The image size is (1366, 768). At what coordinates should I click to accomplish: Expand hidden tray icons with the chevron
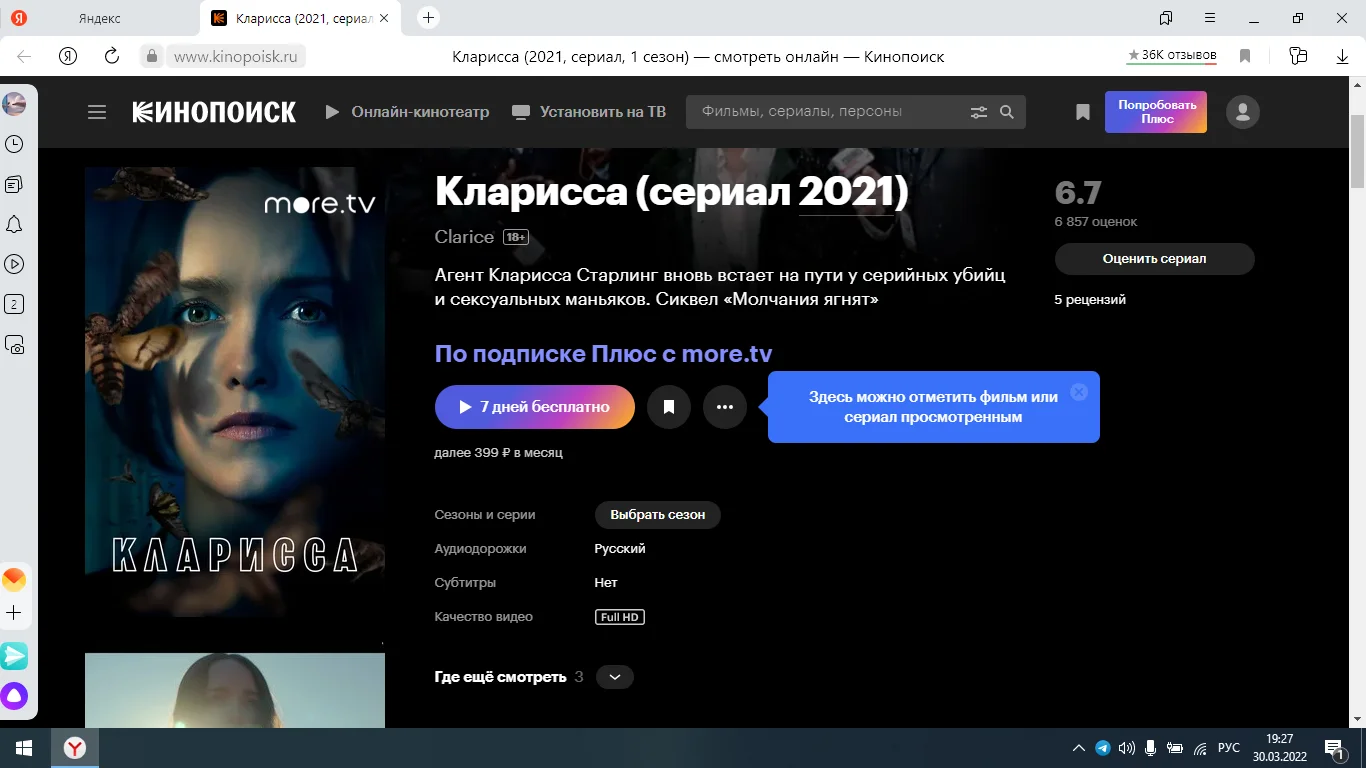click(1078, 747)
